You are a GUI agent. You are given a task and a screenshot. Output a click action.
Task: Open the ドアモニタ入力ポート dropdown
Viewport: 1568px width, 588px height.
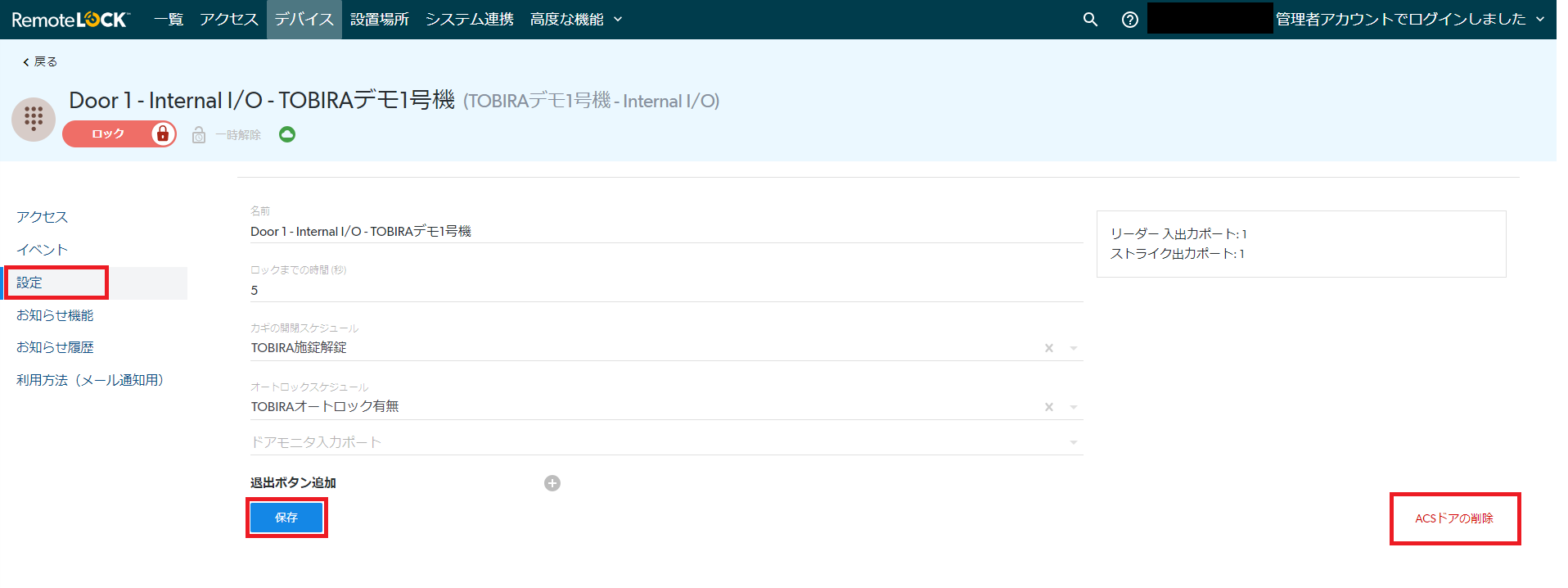click(666, 442)
